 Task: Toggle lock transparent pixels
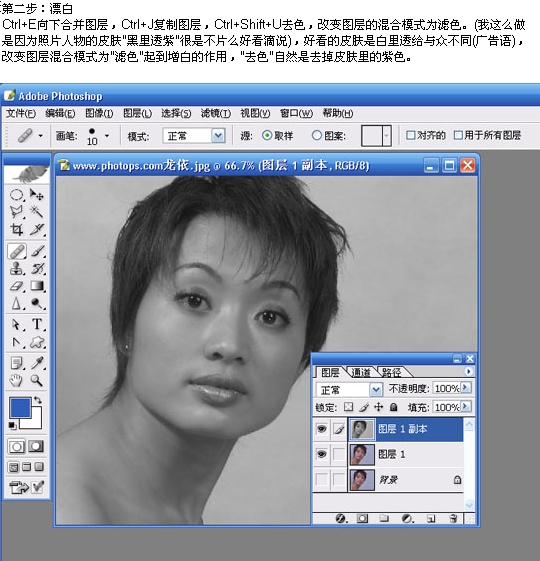348,407
